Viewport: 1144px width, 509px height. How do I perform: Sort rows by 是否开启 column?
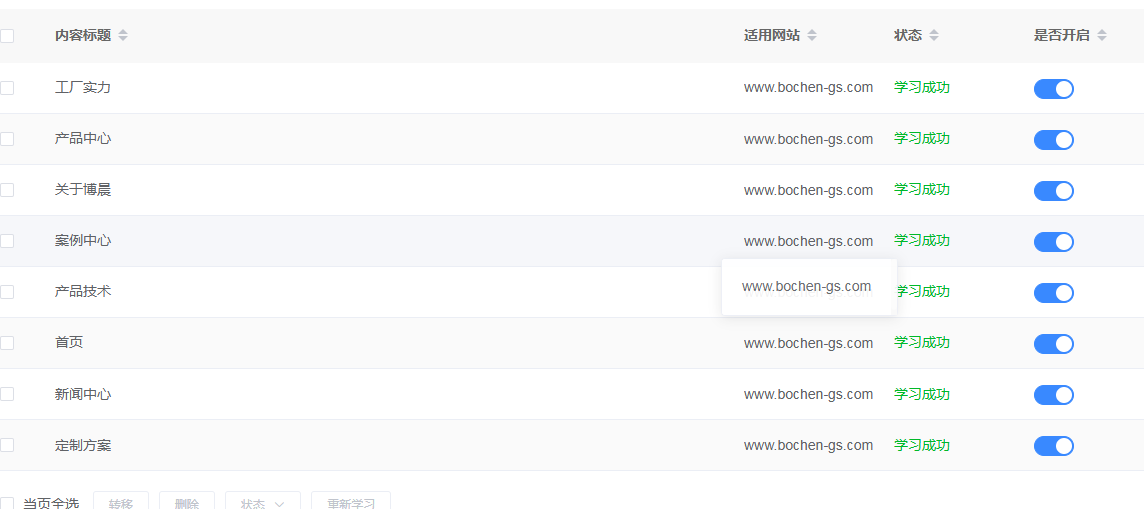tap(1102, 36)
